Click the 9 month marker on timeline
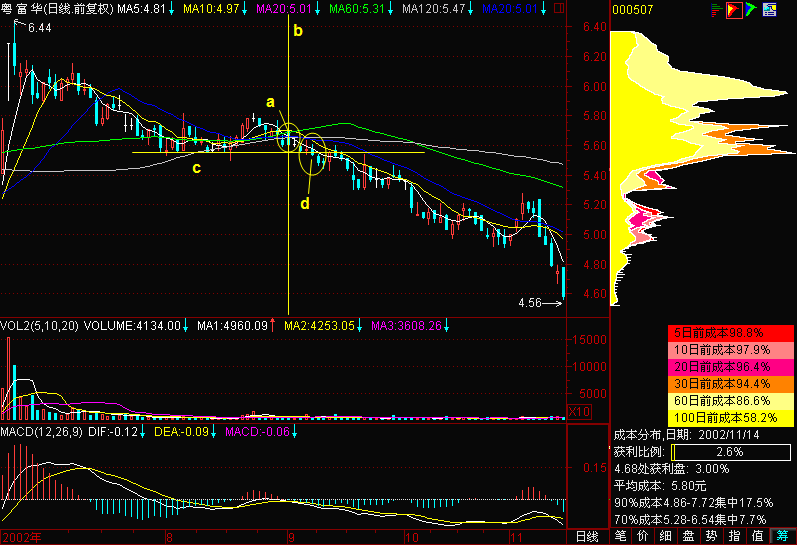Image resolution: width=797 pixels, height=545 pixels. [291, 537]
